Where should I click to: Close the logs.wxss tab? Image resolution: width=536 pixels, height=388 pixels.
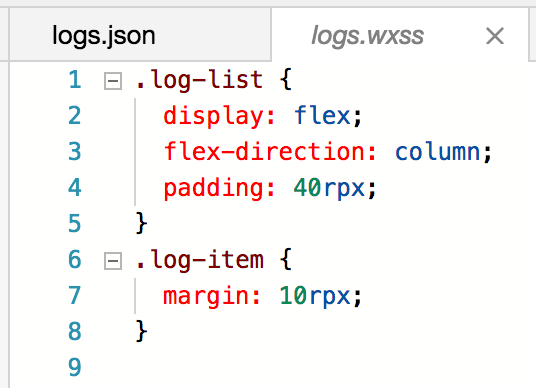[x=495, y=36]
